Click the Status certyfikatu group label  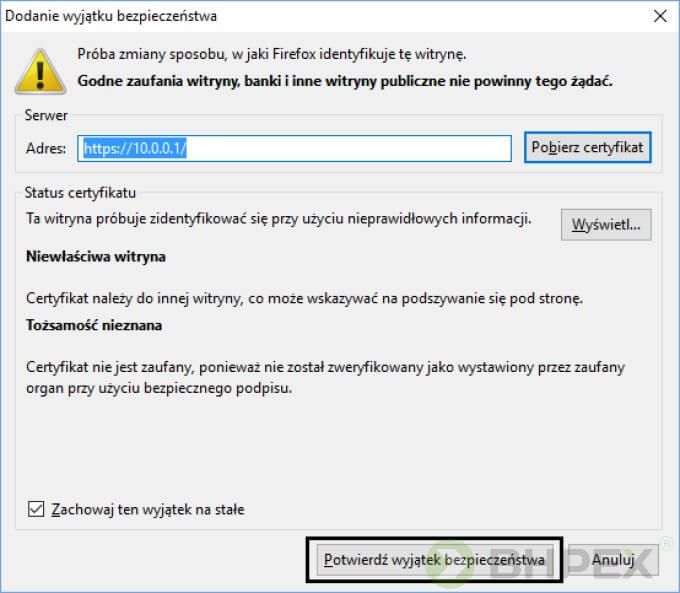coord(80,192)
